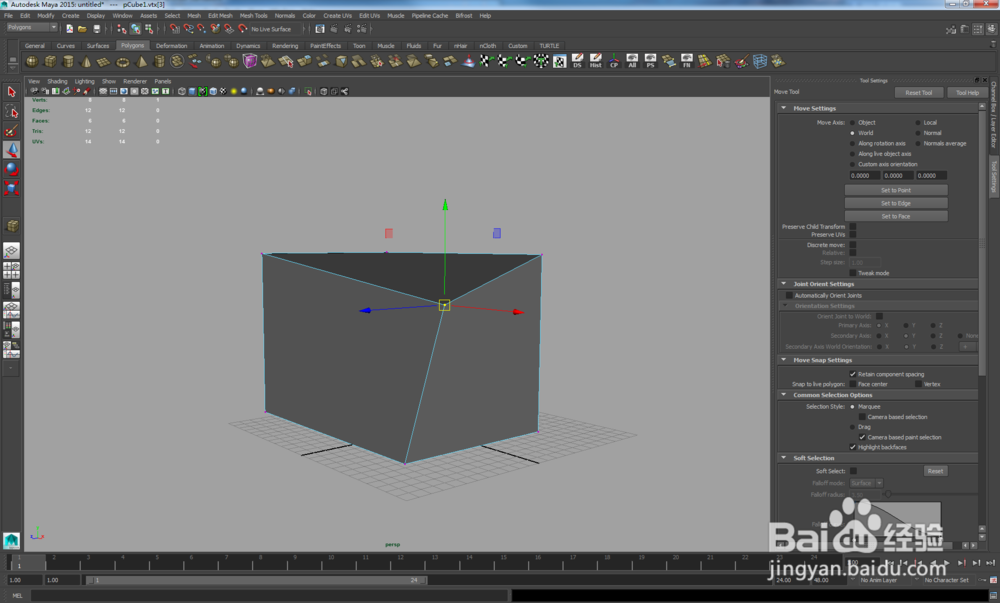Activate the Rotate tool sphere icon
The image size is (1000, 603).
(11, 169)
